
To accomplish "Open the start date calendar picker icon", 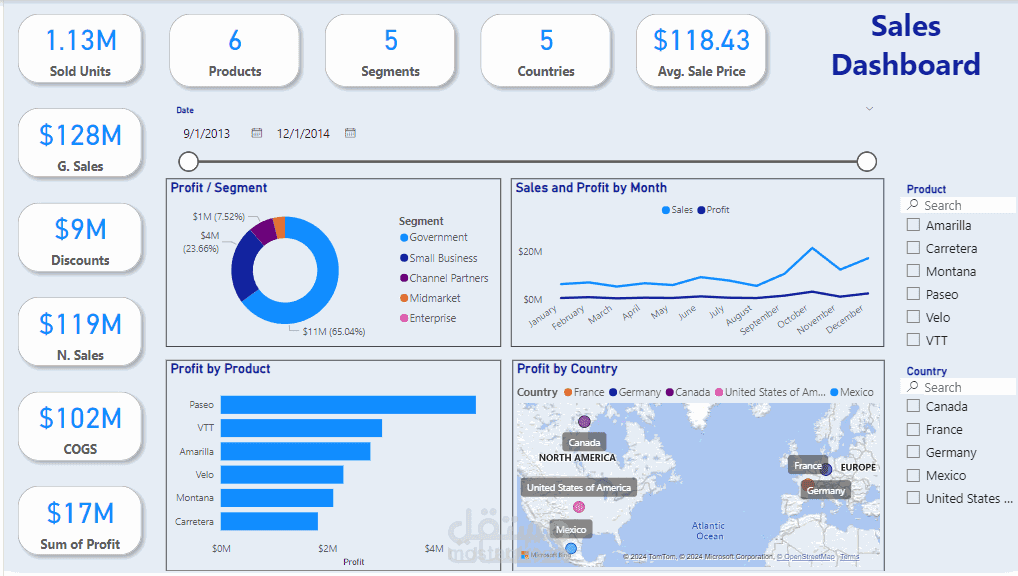I will [x=256, y=132].
